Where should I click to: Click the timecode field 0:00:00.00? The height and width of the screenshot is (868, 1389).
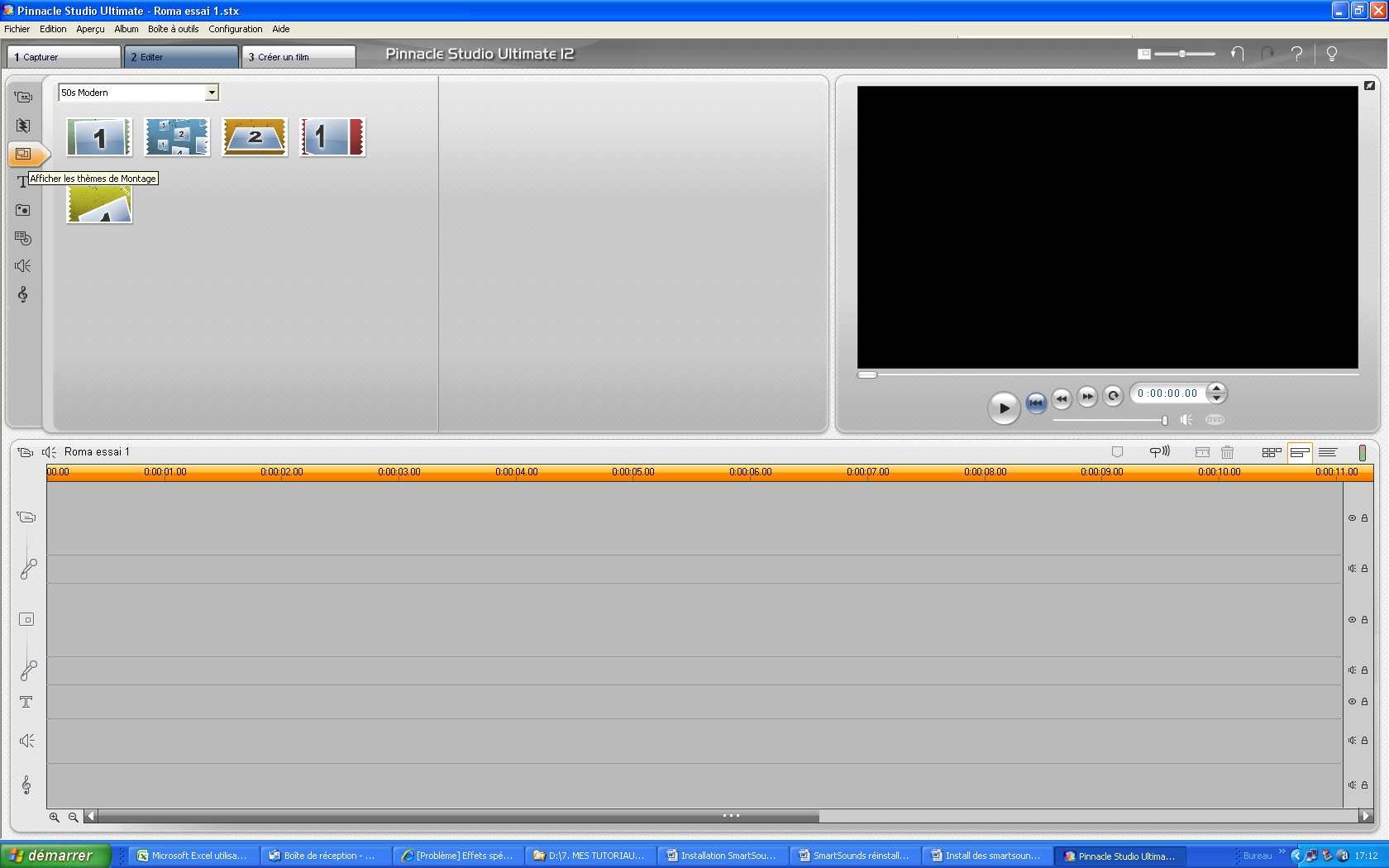point(1167,393)
